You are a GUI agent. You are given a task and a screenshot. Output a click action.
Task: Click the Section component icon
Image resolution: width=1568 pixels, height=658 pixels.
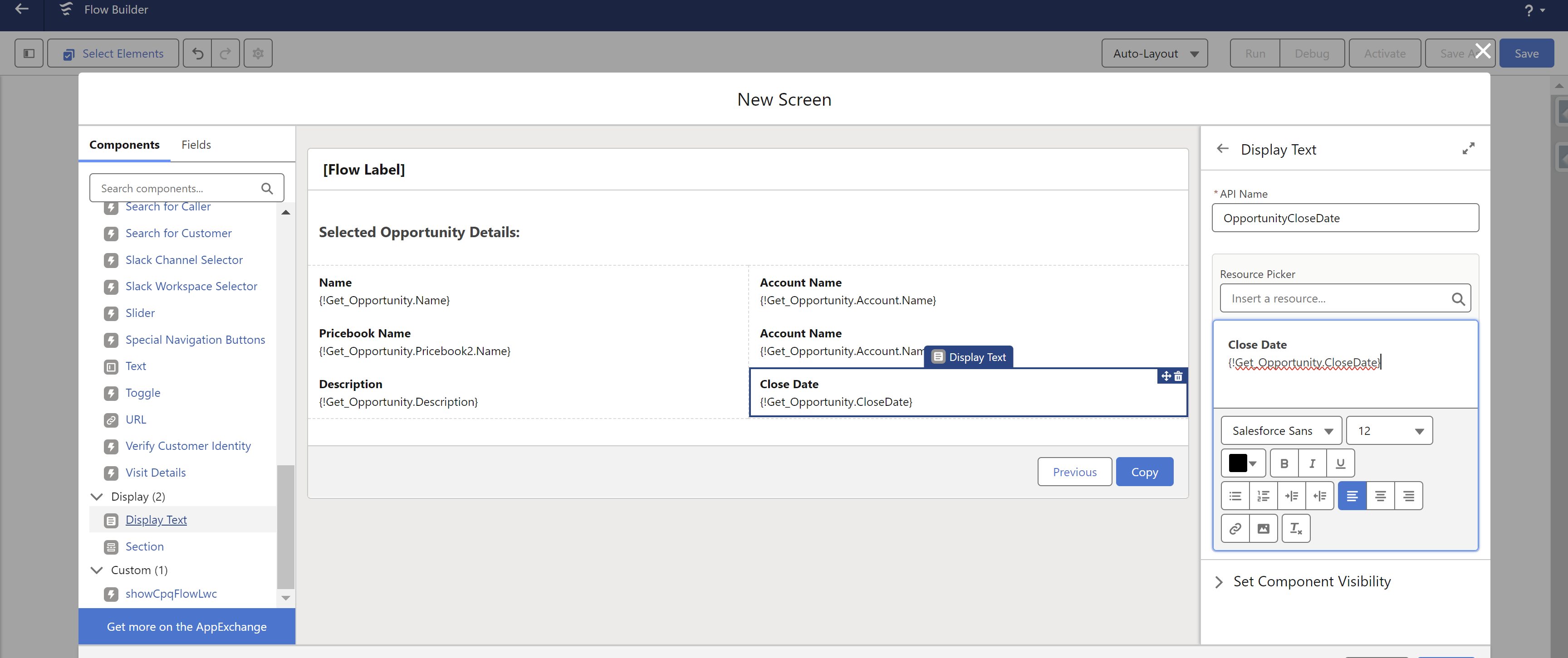[x=111, y=547]
